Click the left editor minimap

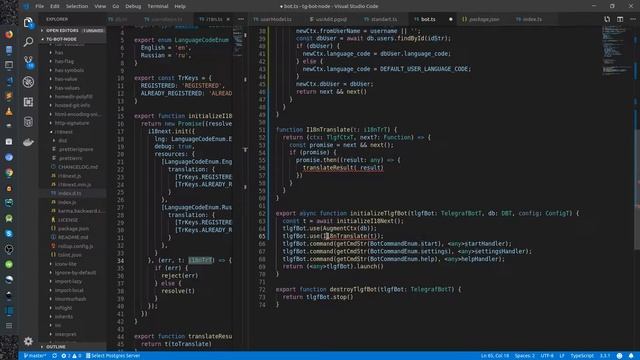(x=238, y=42)
